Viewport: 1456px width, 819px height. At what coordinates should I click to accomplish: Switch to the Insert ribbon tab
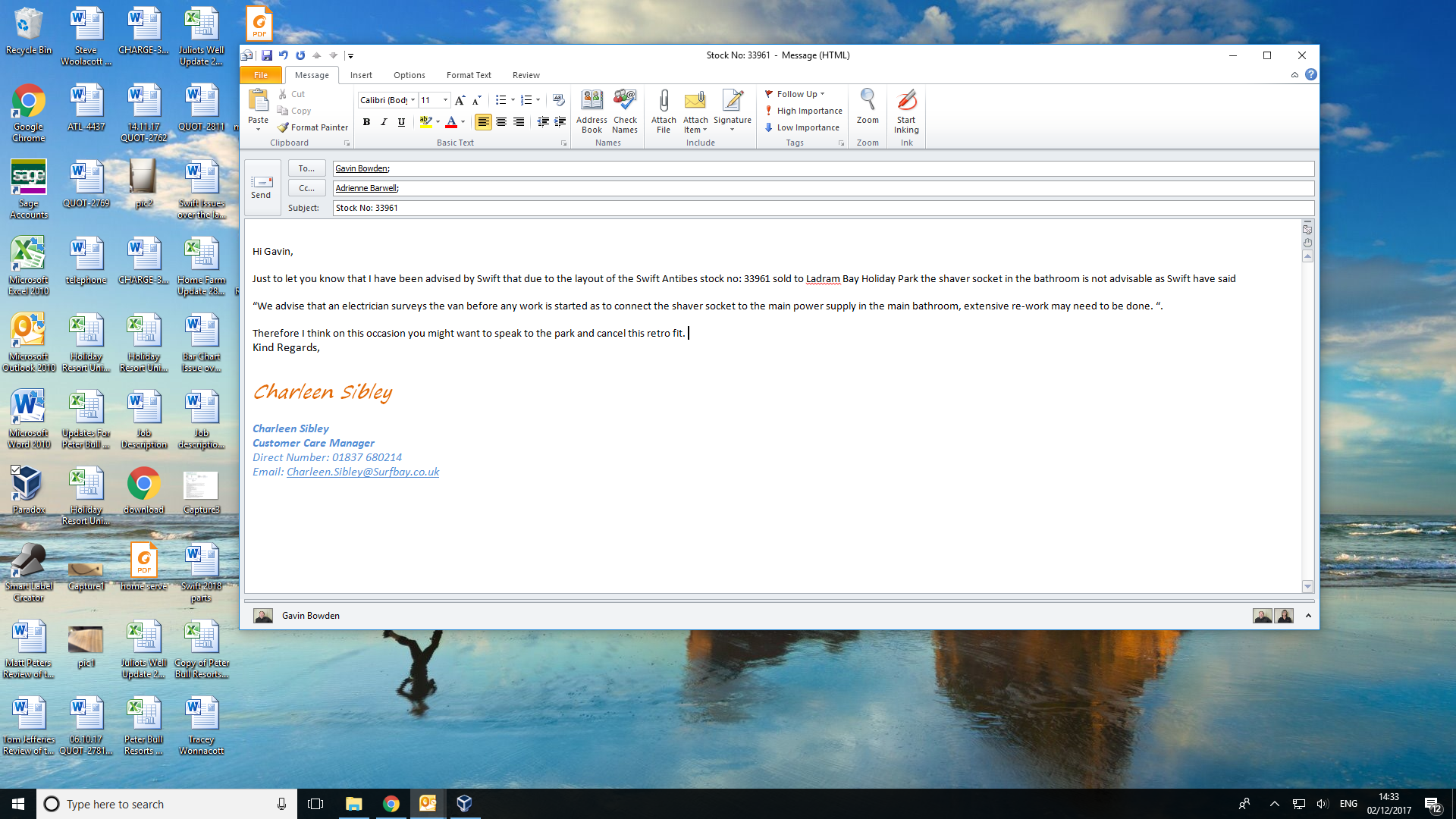[361, 75]
